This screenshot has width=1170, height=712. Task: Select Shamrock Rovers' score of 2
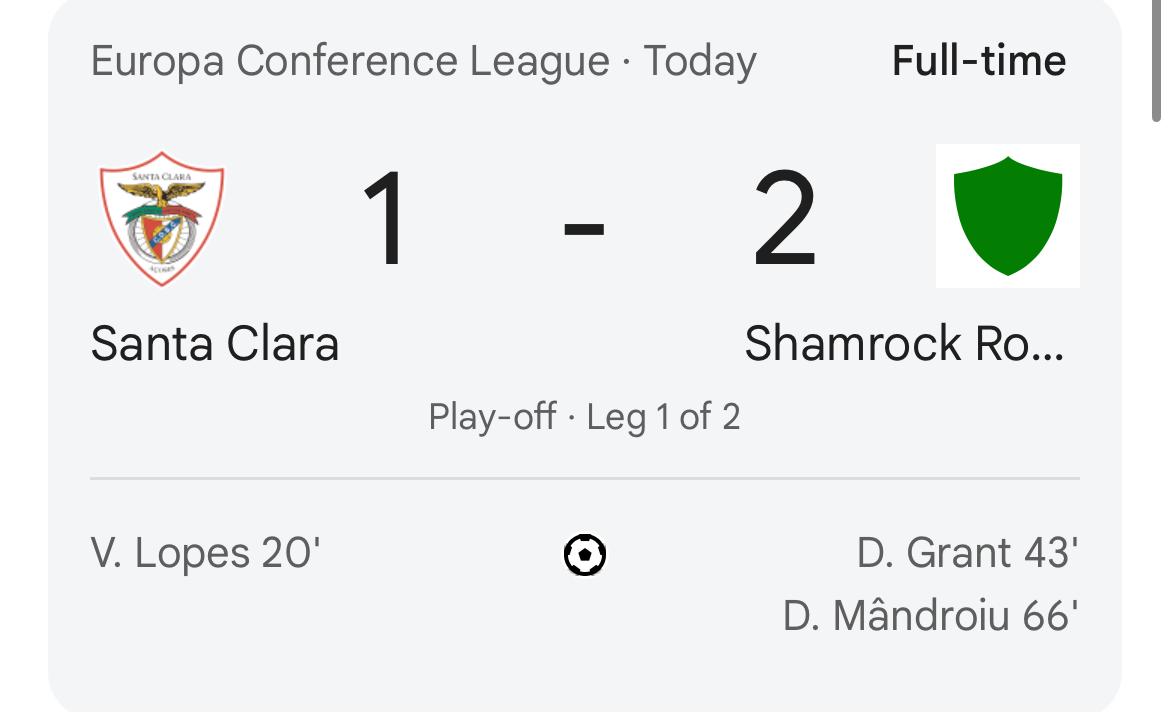coord(784,218)
